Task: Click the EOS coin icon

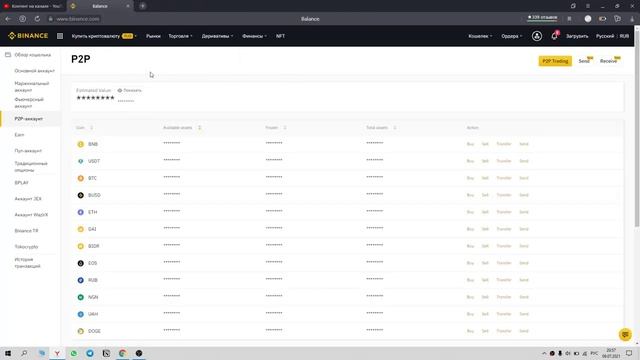Action: [x=80, y=263]
